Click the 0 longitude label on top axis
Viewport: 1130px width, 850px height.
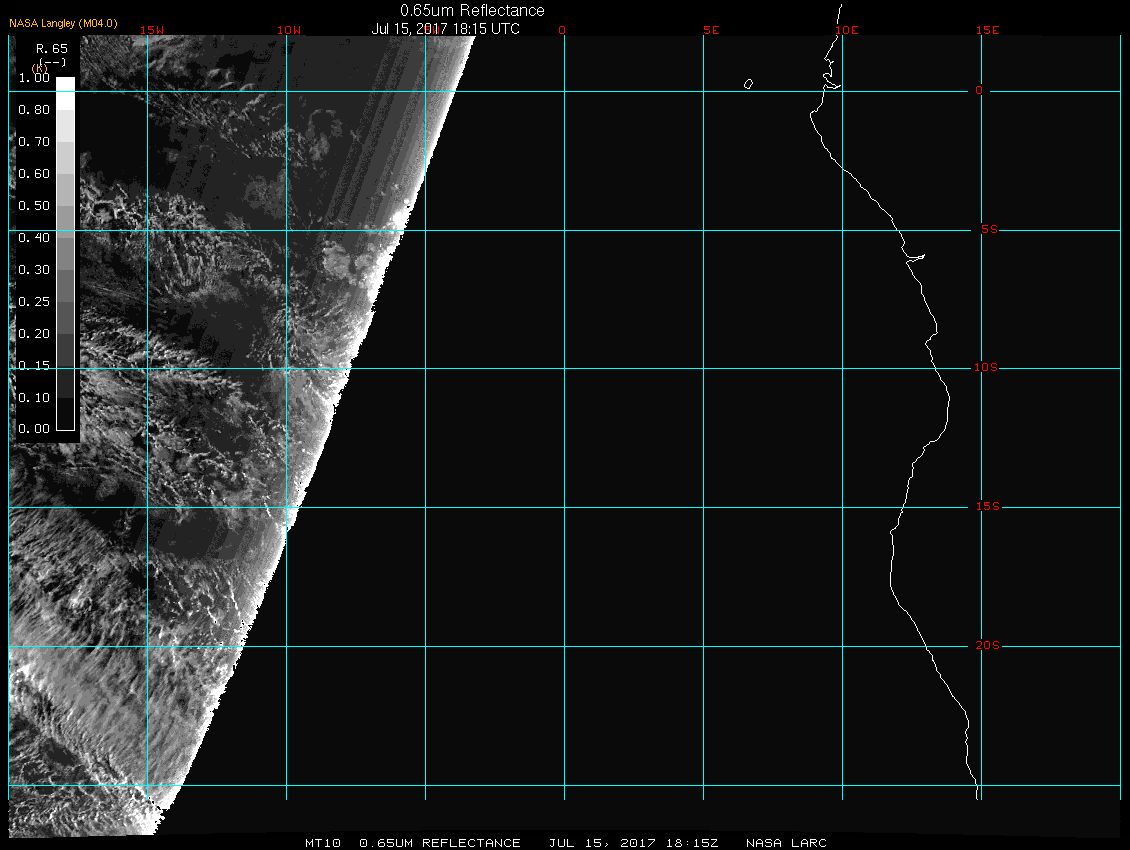tap(562, 30)
